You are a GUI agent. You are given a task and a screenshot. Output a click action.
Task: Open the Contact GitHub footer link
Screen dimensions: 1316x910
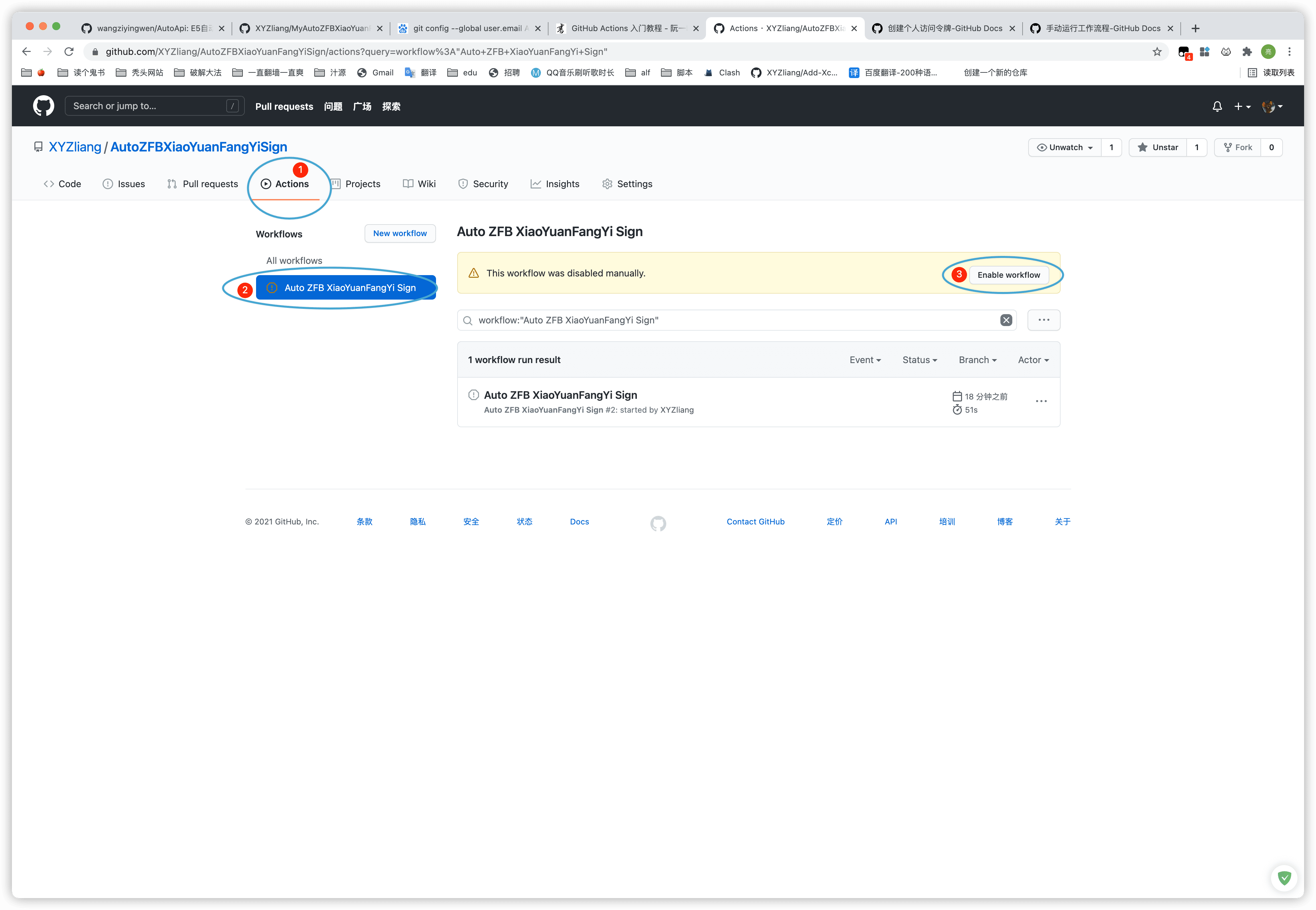coord(755,522)
